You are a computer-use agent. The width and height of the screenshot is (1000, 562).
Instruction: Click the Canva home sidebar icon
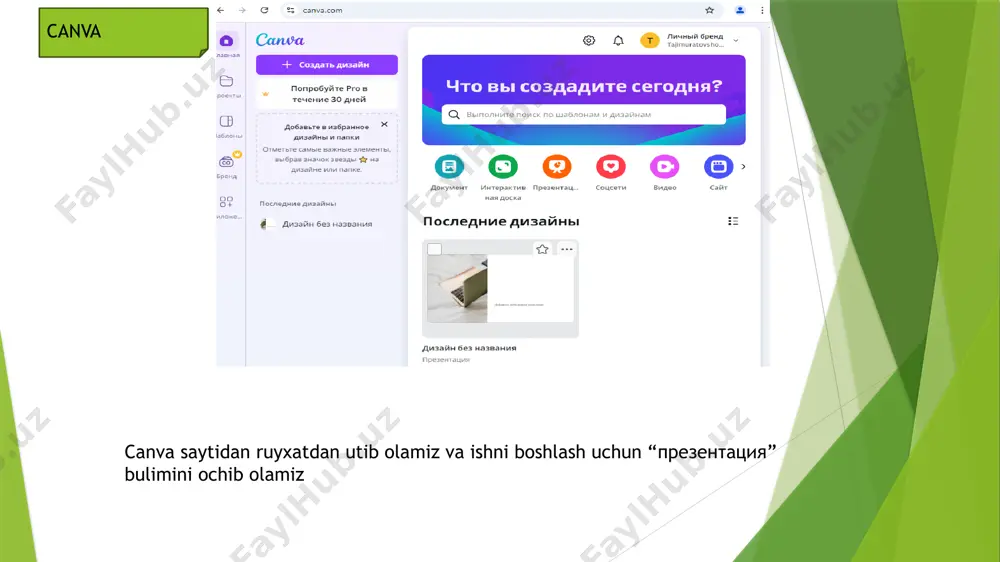coord(226,41)
